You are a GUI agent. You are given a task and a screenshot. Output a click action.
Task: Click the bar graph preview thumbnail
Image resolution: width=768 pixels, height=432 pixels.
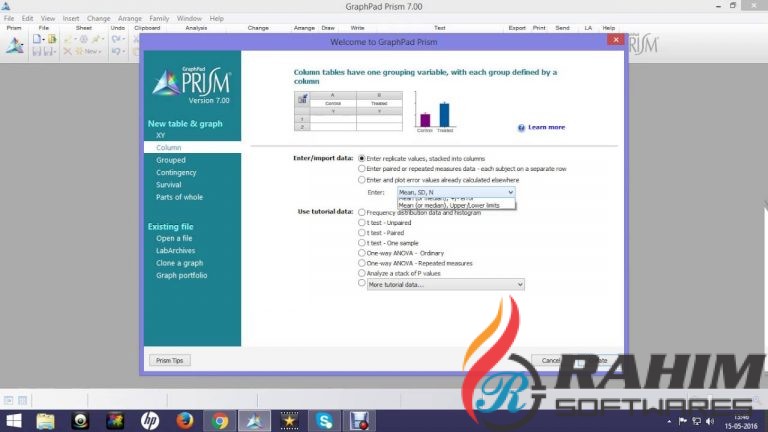point(435,112)
